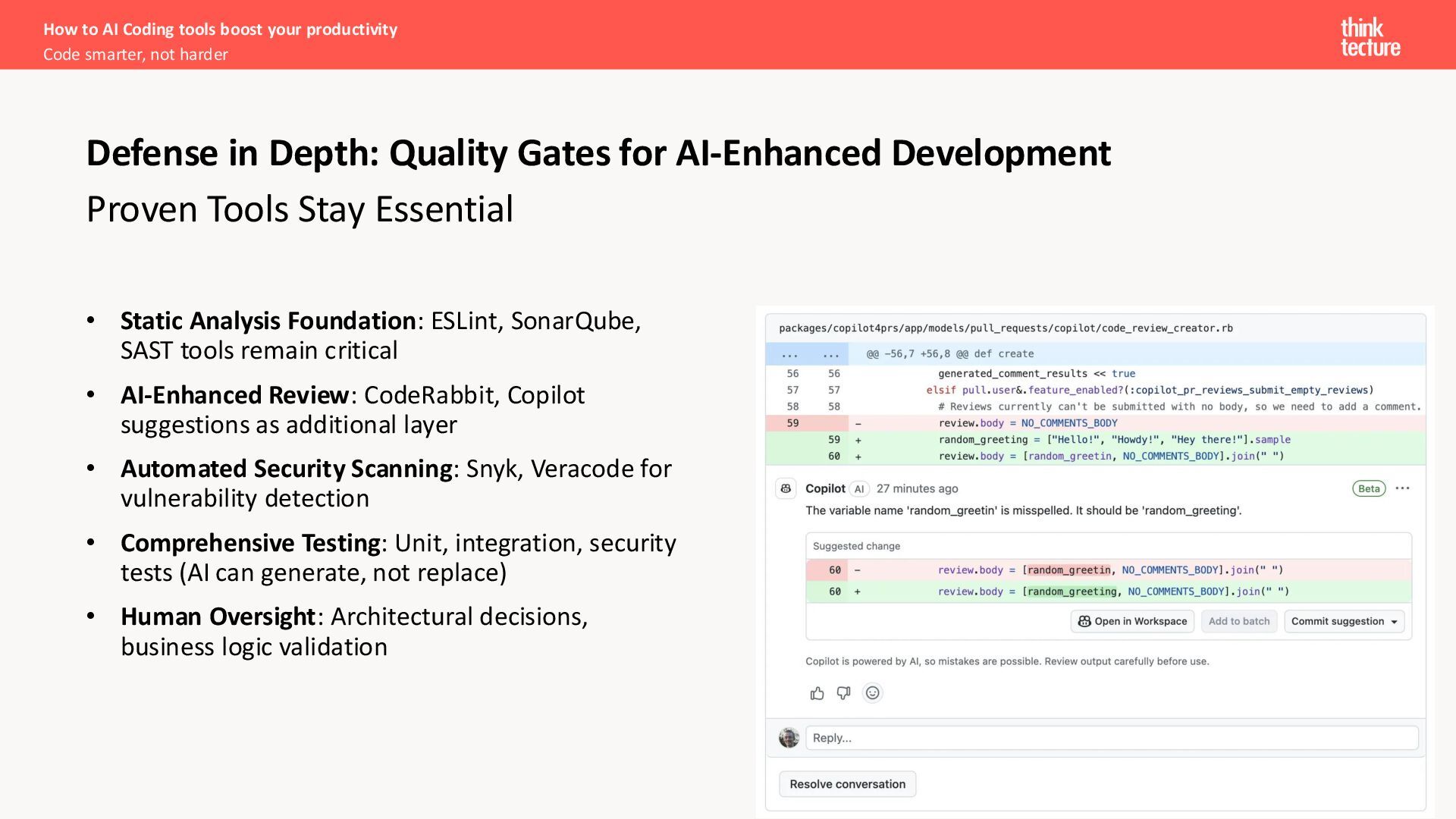Click the '27 minutes ago' timestamp
Viewport: 1456px width, 819px height.
[x=917, y=489]
